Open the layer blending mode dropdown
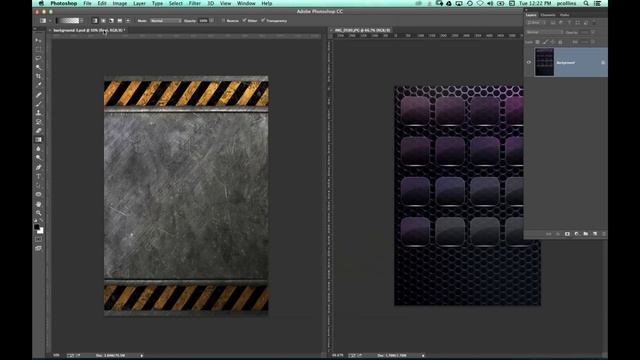The height and width of the screenshot is (360, 640). 544,32
